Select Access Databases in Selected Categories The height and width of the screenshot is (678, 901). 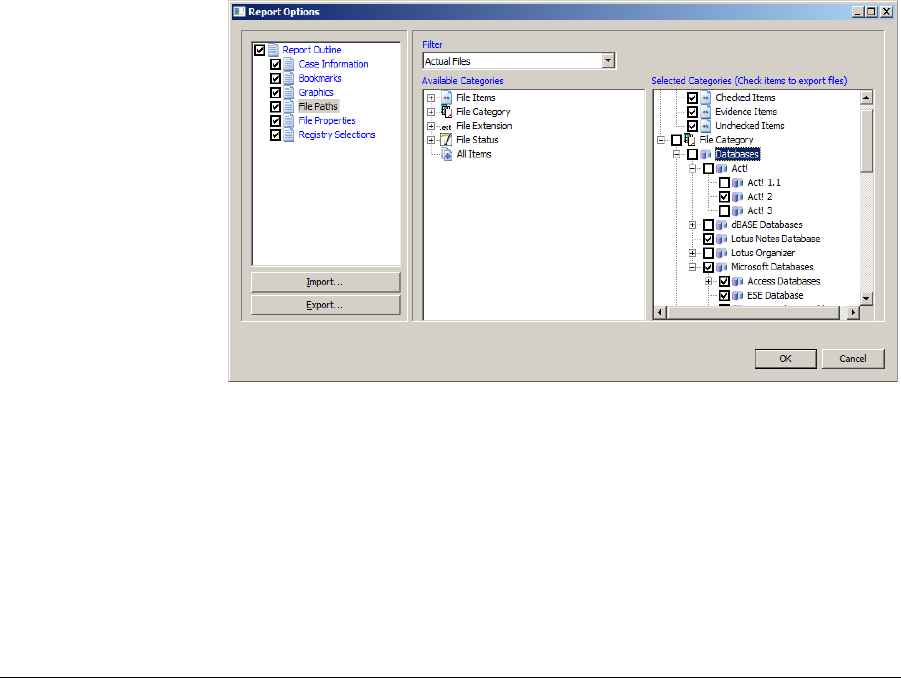coord(784,281)
